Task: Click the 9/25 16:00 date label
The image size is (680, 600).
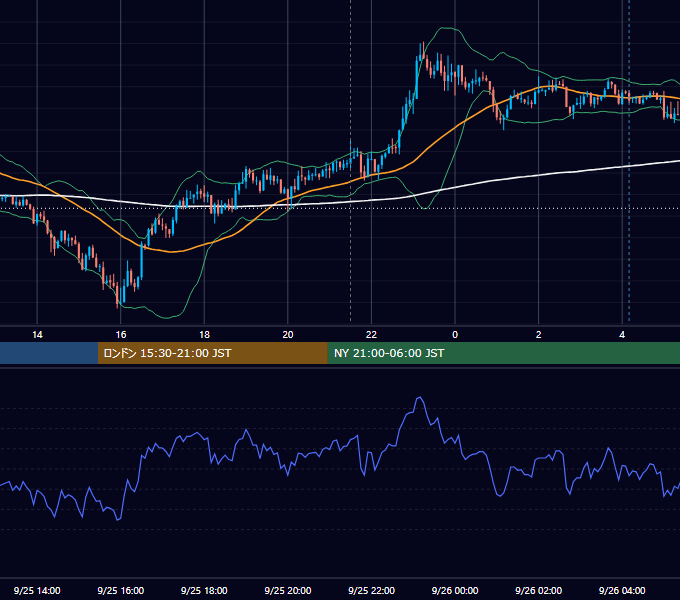Action: [121, 590]
